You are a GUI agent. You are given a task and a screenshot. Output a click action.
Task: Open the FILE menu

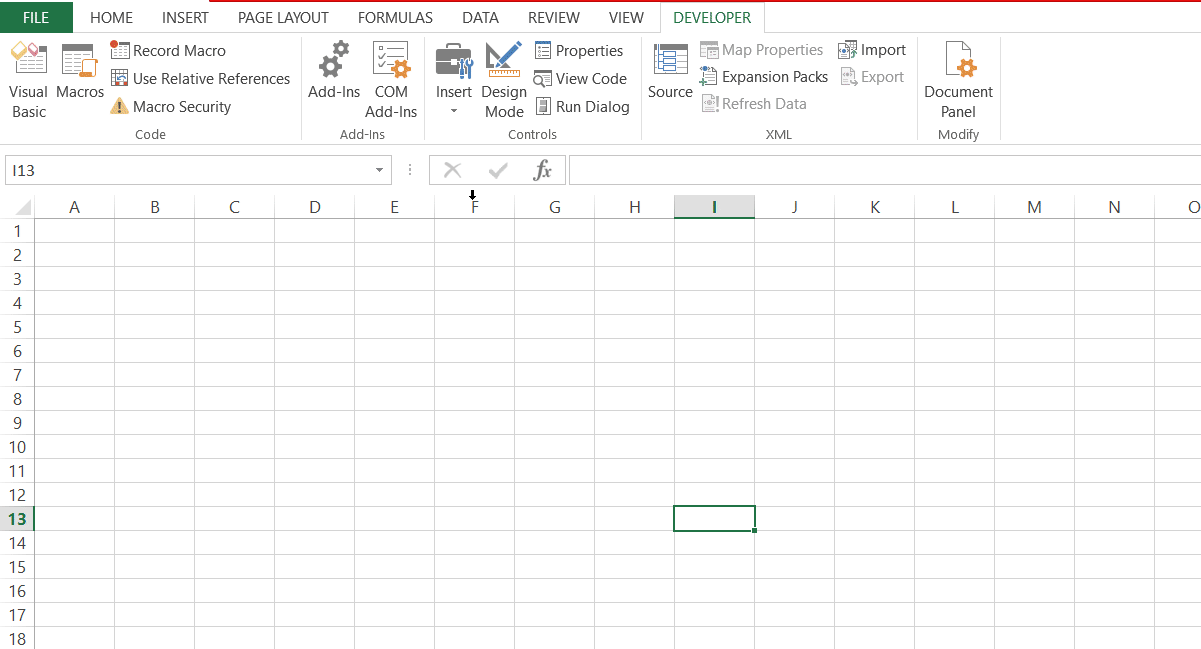[x=36, y=17]
